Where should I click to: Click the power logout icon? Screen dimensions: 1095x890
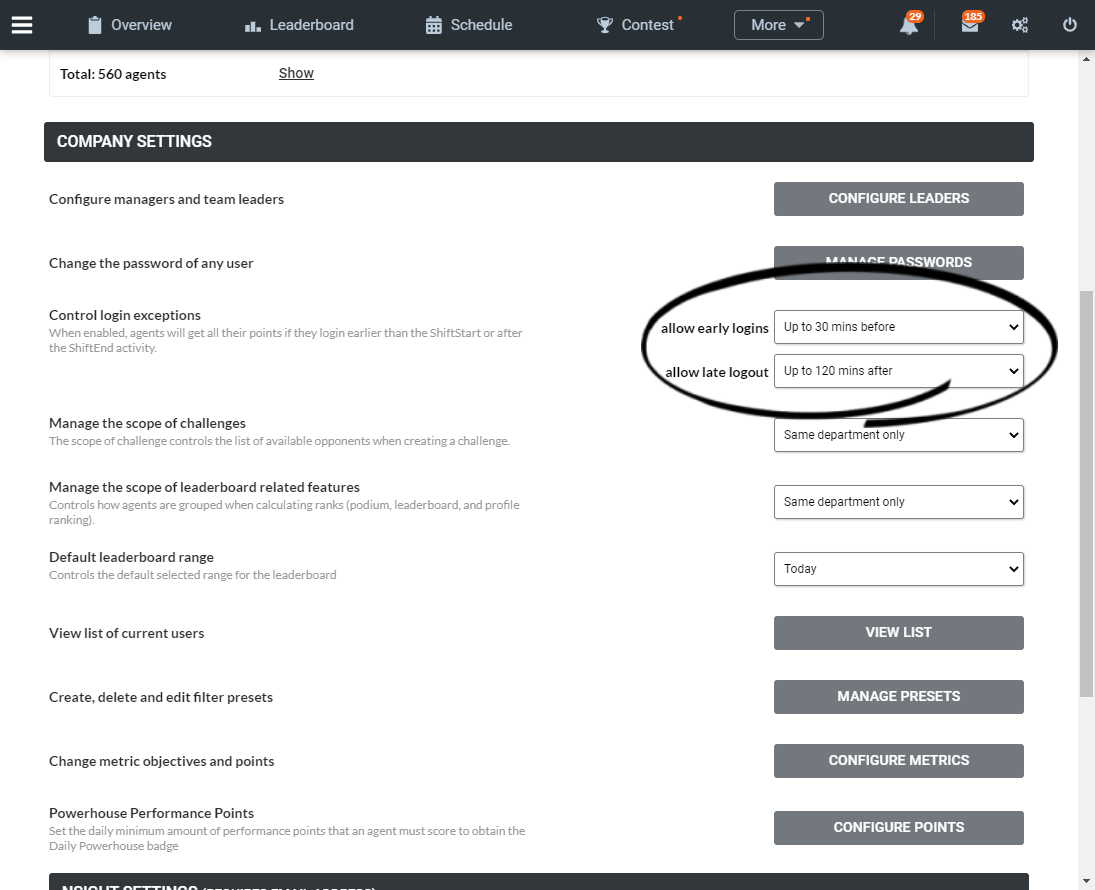tap(1069, 25)
